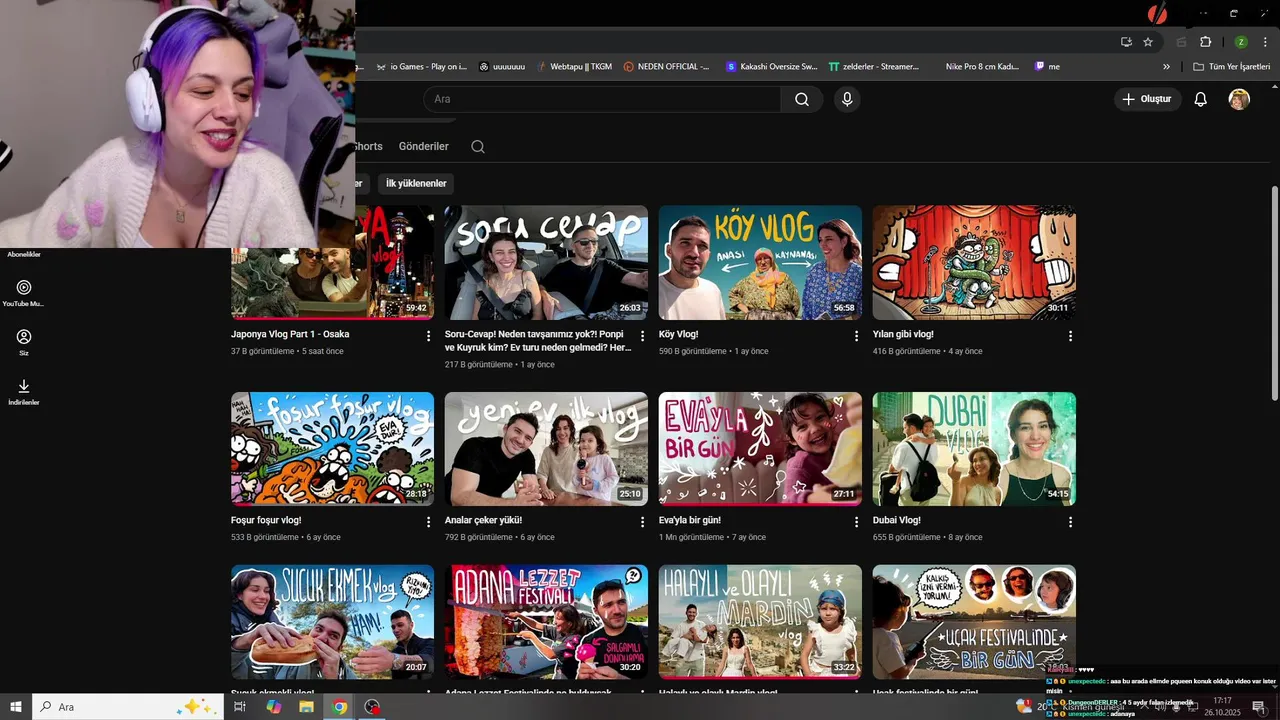Open Chrome extensions puzzle icon

pos(1205,42)
